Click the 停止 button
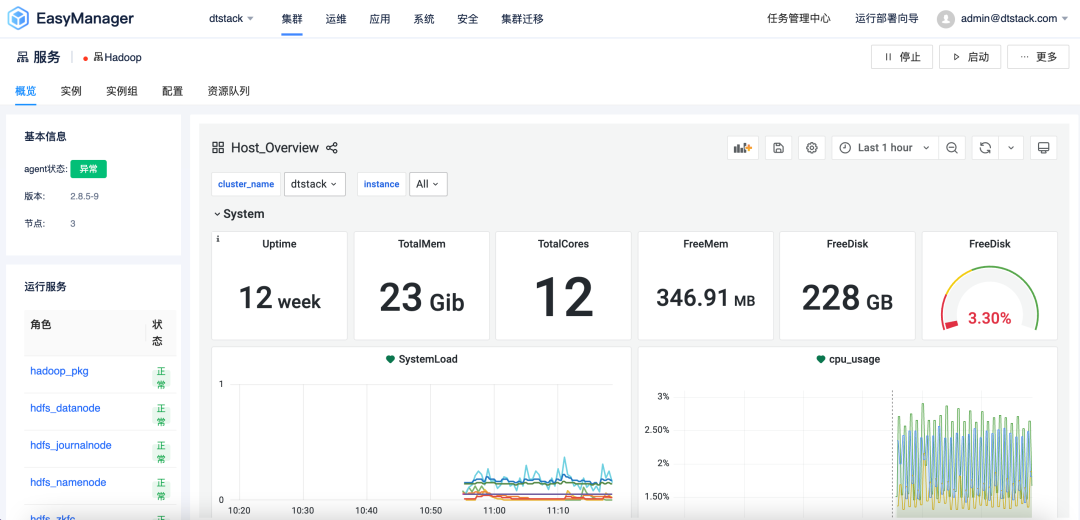The height and width of the screenshot is (520, 1080). coord(902,57)
